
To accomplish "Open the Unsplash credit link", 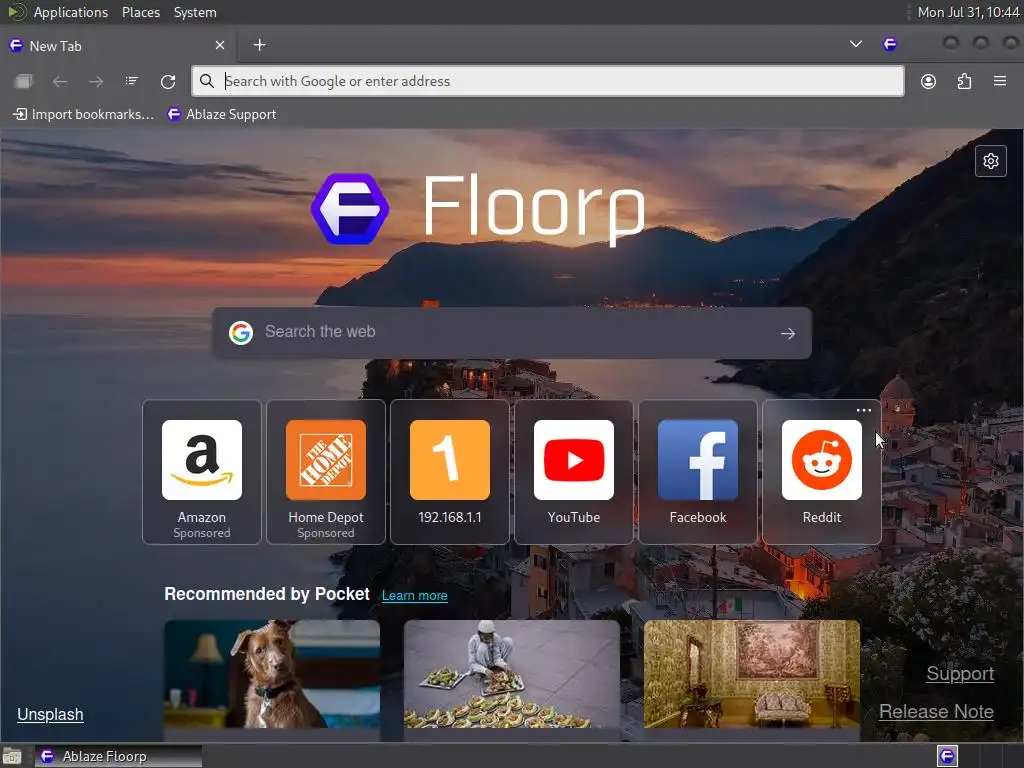I will 50,714.
